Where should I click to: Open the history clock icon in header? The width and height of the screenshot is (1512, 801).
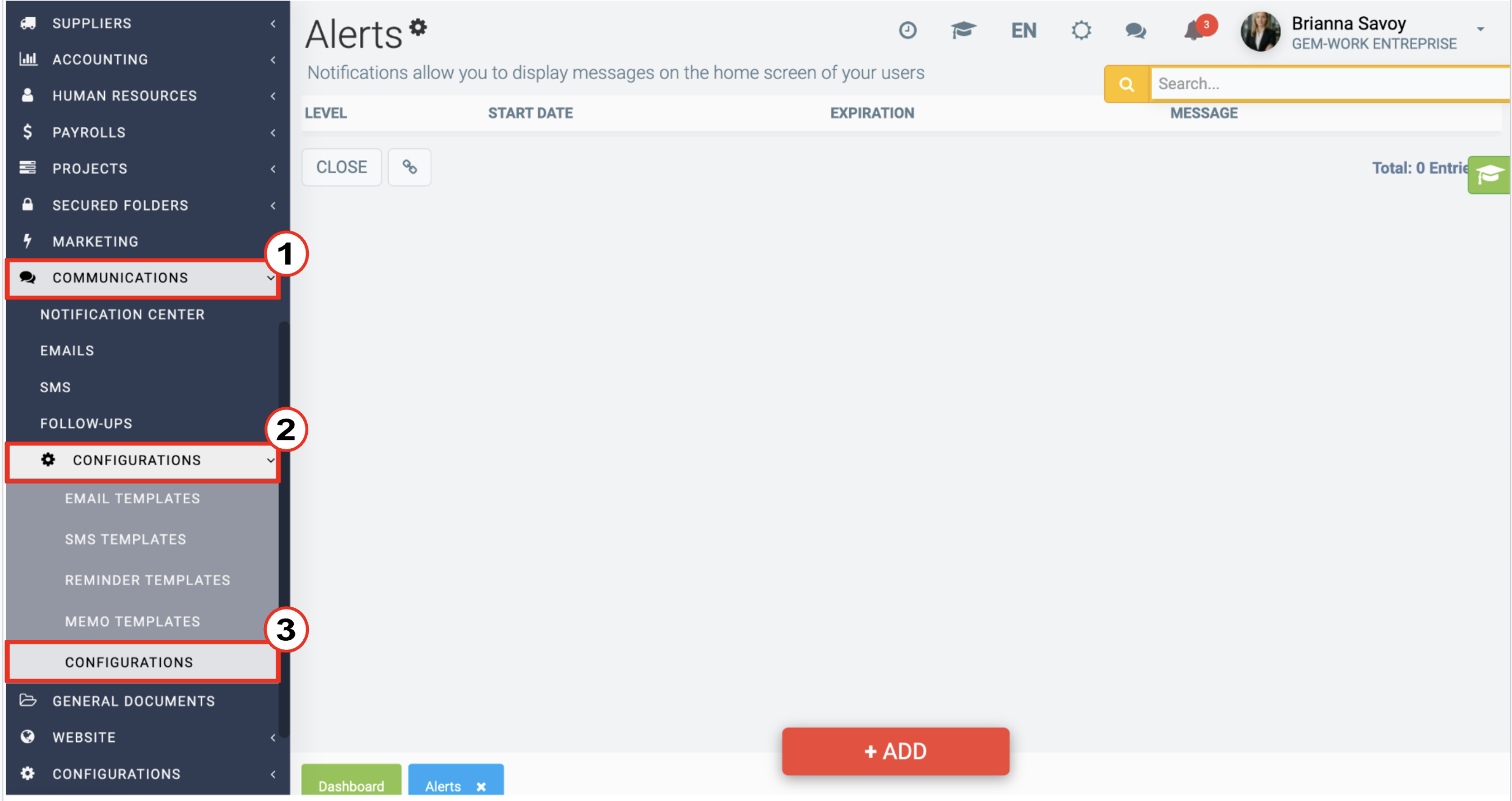[908, 30]
